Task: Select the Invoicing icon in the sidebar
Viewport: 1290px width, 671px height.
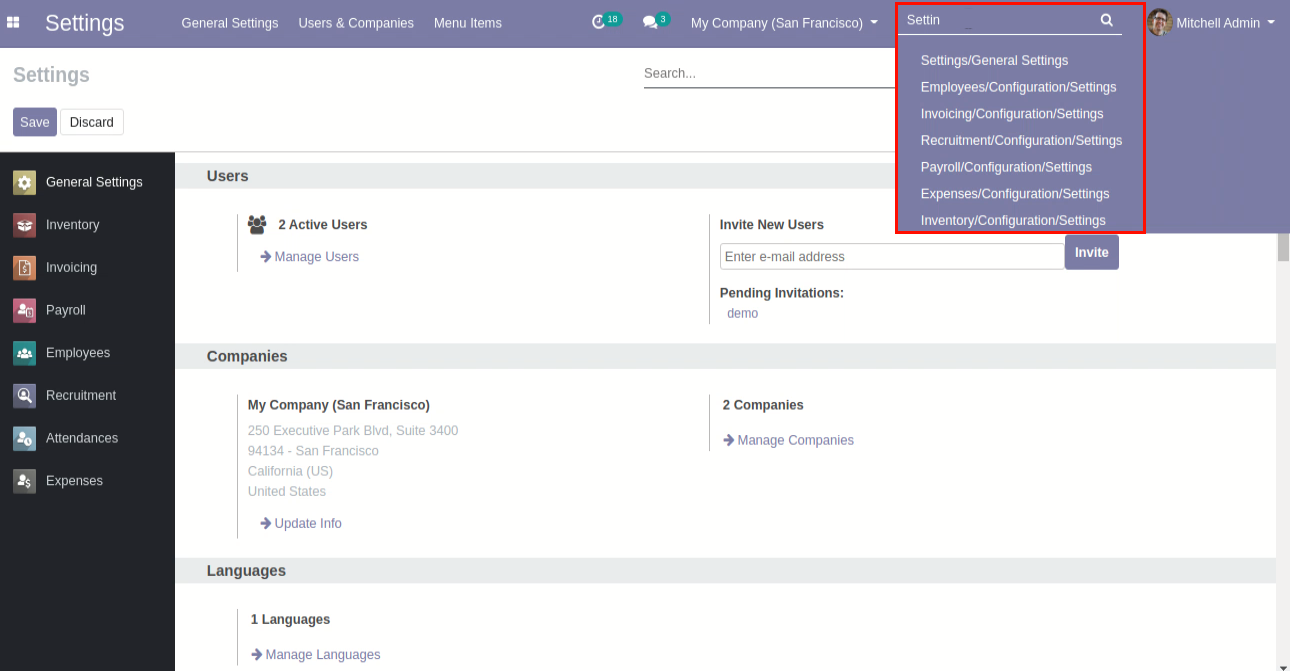Action: point(25,268)
